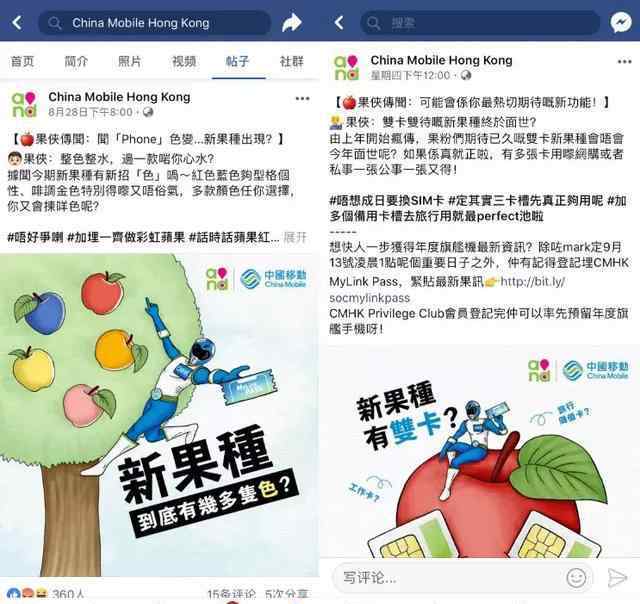The width and height of the screenshot is (640, 604).
Task: Open more options on left post
Action: tap(302, 98)
